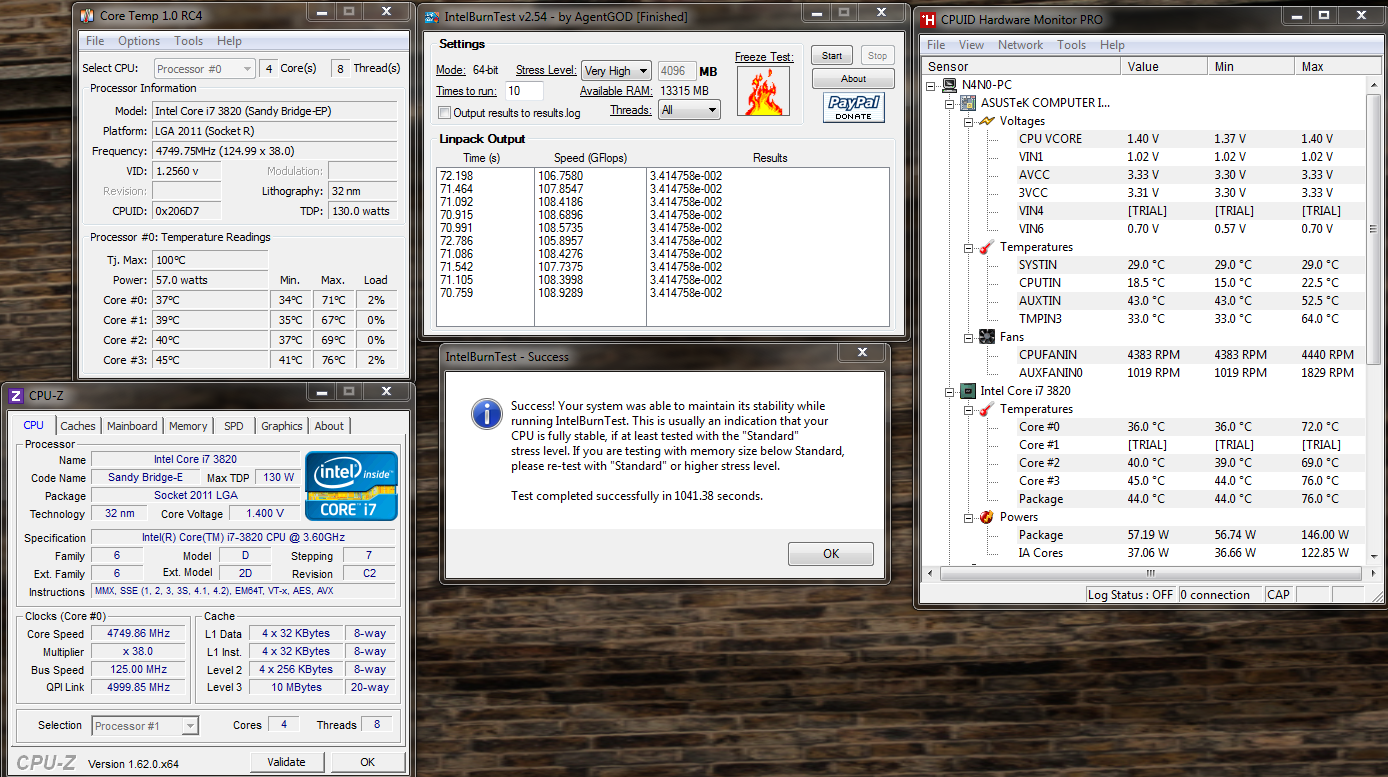This screenshot has width=1388, height=777.
Task: Click the flame Freeze Test image
Action: [x=763, y=91]
